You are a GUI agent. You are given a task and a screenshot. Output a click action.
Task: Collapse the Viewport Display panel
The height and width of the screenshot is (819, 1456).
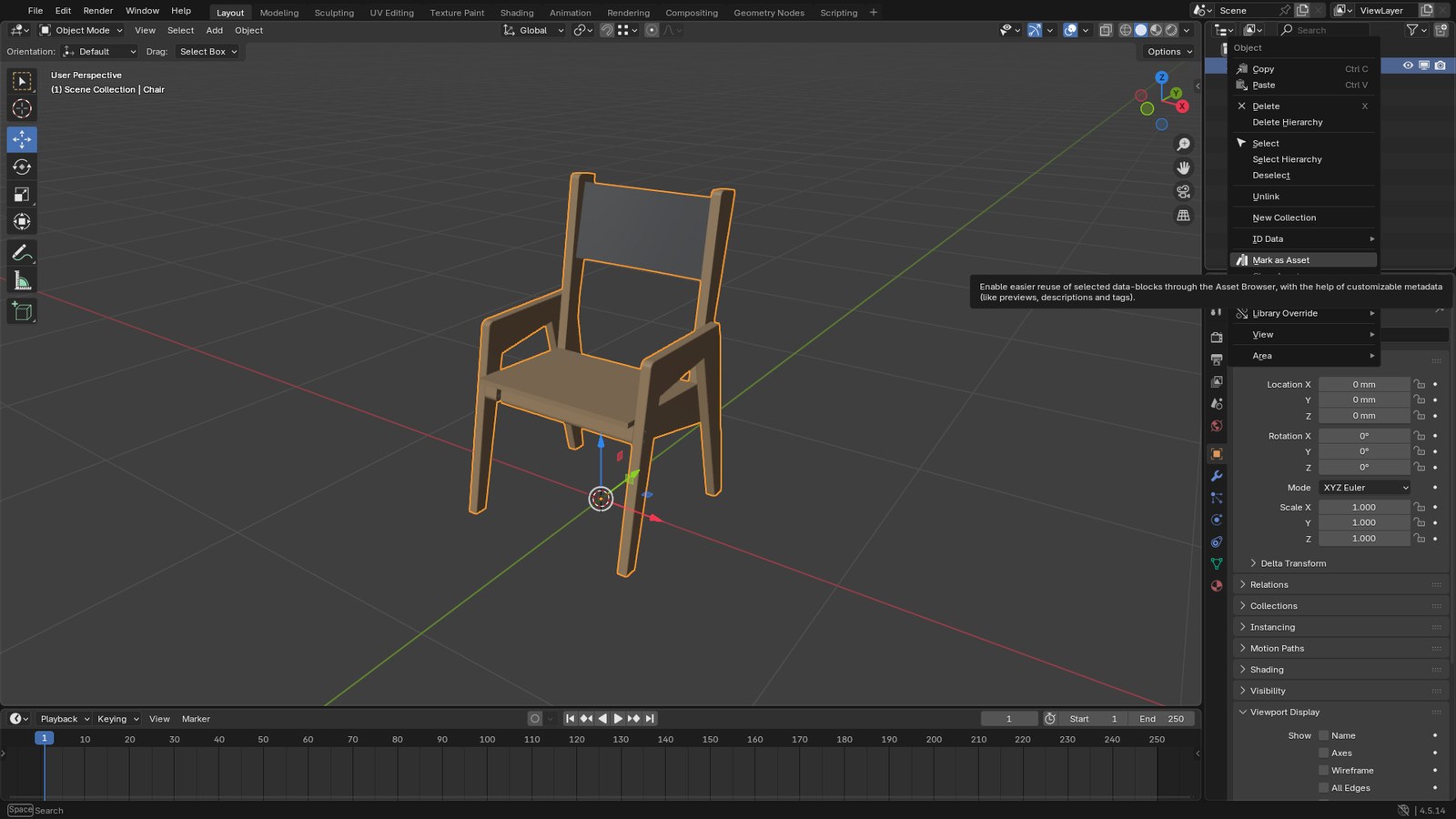[x=1342, y=712]
